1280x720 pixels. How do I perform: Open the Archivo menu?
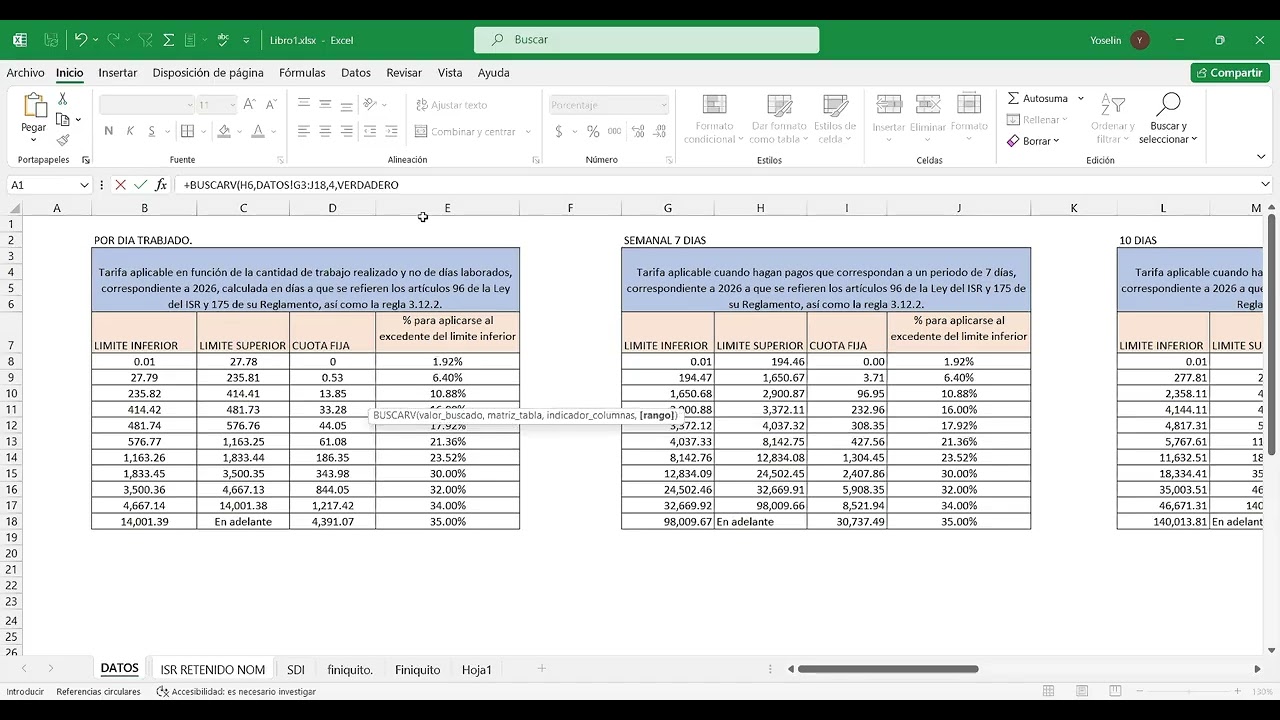point(26,73)
